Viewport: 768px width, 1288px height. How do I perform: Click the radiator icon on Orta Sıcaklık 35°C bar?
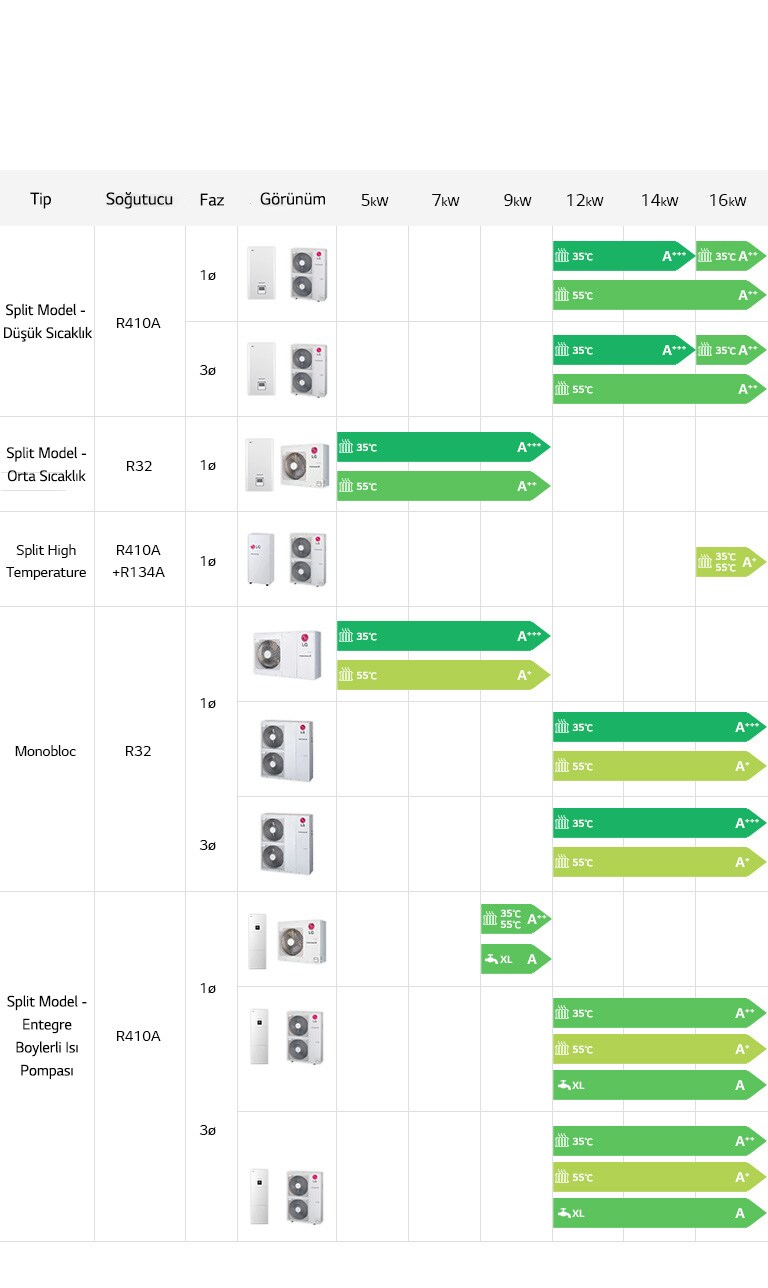tap(346, 447)
